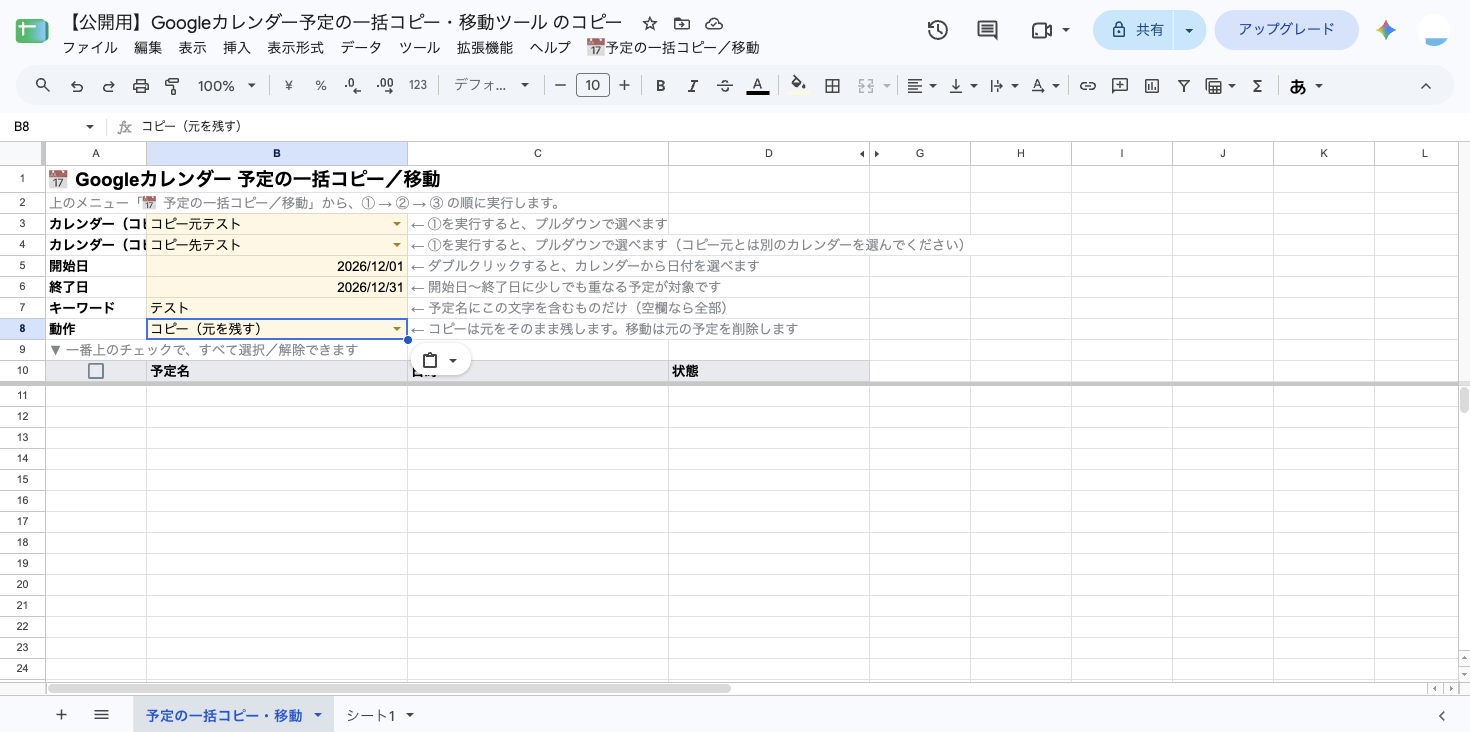Image resolution: width=1470 pixels, height=732 pixels.
Task: Format as currency with yen icon
Action: tap(289, 86)
